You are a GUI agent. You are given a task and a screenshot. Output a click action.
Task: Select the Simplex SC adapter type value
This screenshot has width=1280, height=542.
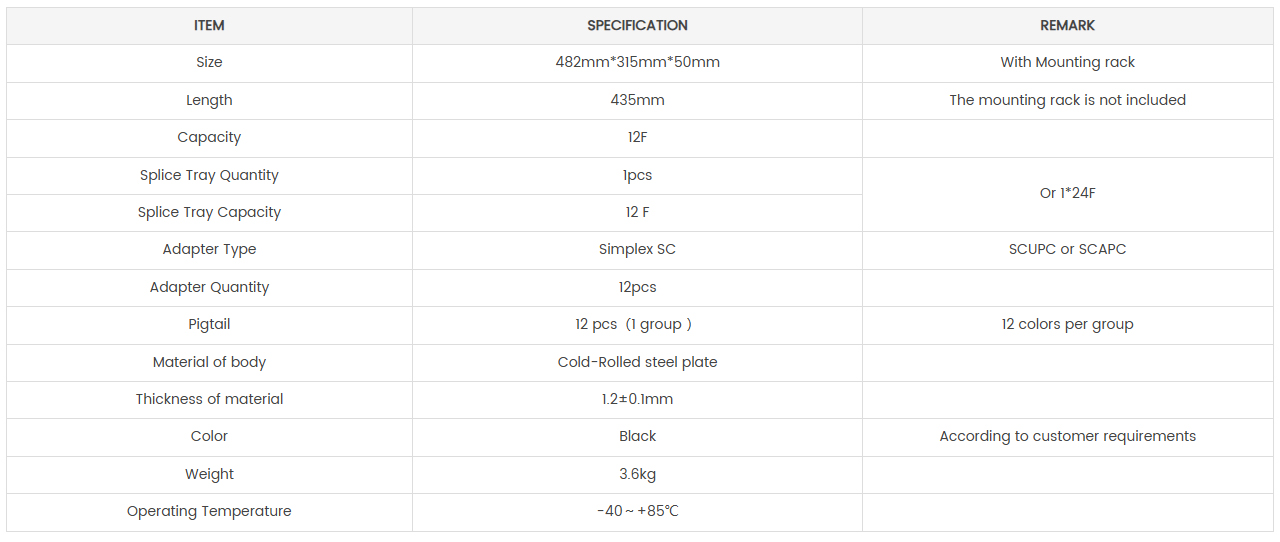pos(637,249)
